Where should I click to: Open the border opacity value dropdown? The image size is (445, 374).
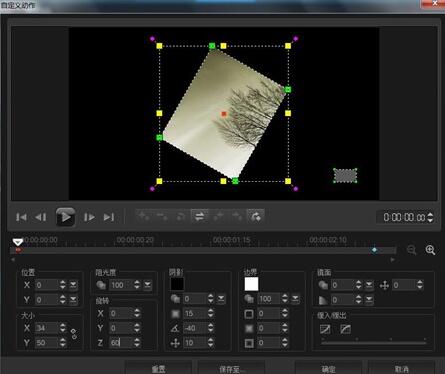pyautogui.click(x=295, y=299)
